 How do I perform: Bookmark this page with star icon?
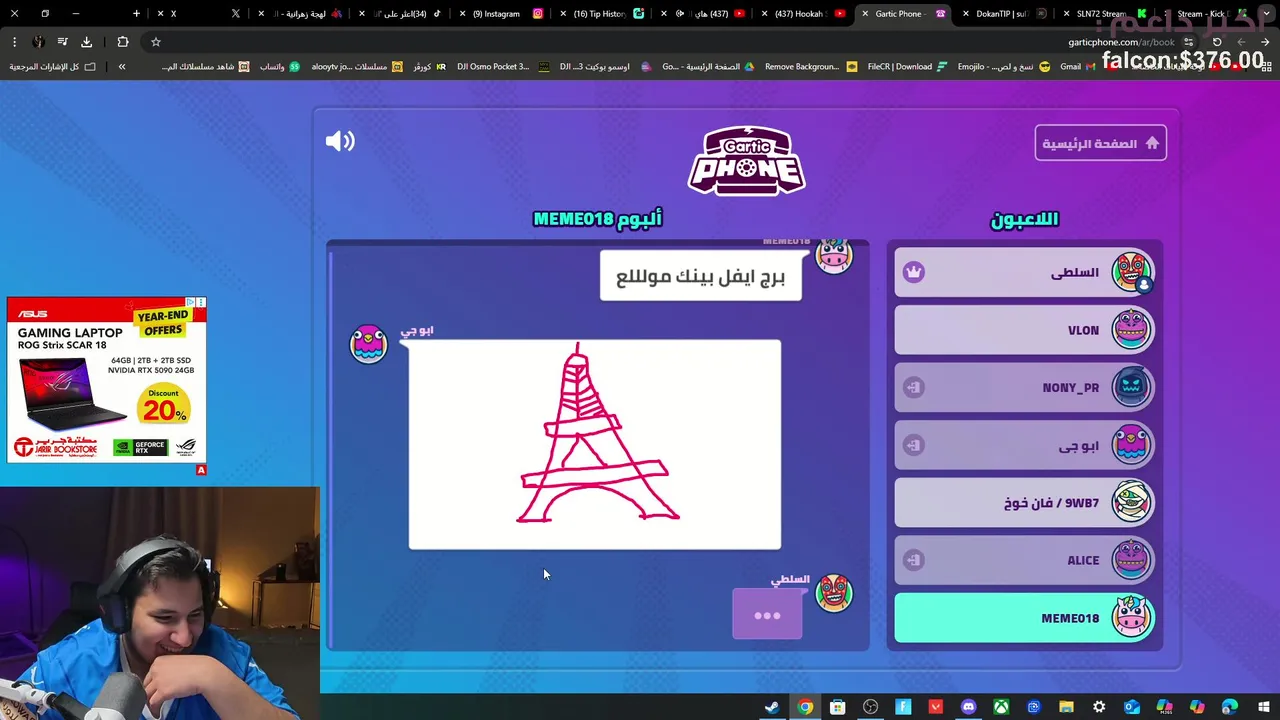coord(156,42)
